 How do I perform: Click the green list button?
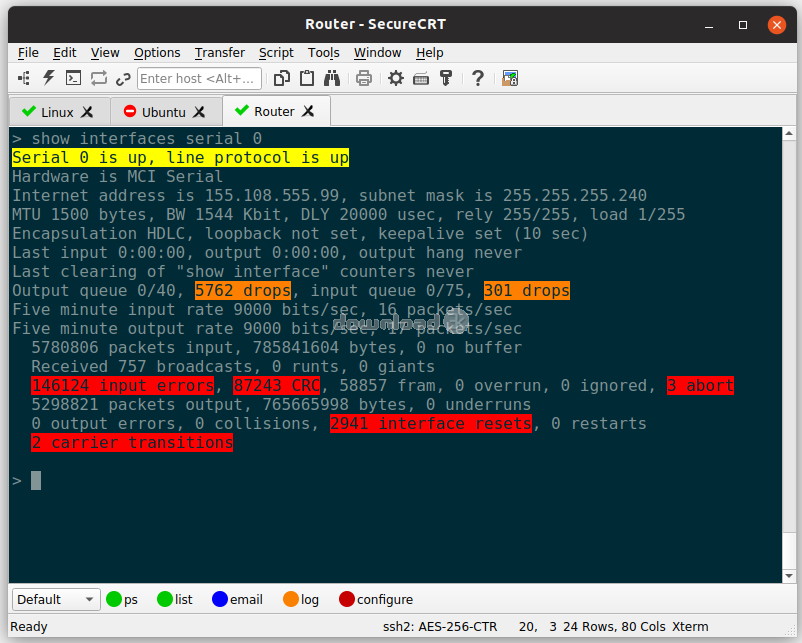(175, 599)
